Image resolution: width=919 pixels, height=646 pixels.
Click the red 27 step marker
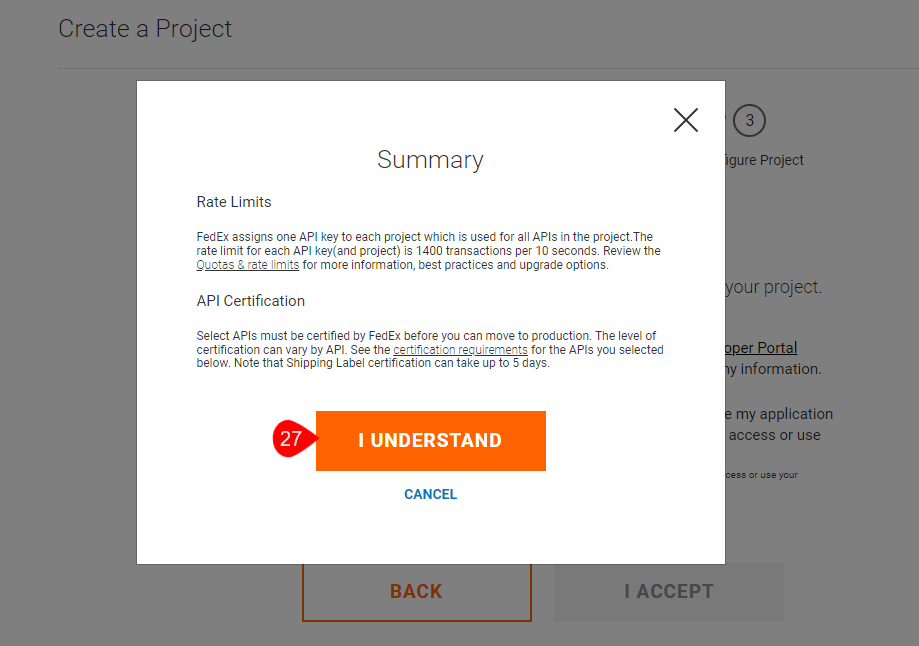coord(291,439)
